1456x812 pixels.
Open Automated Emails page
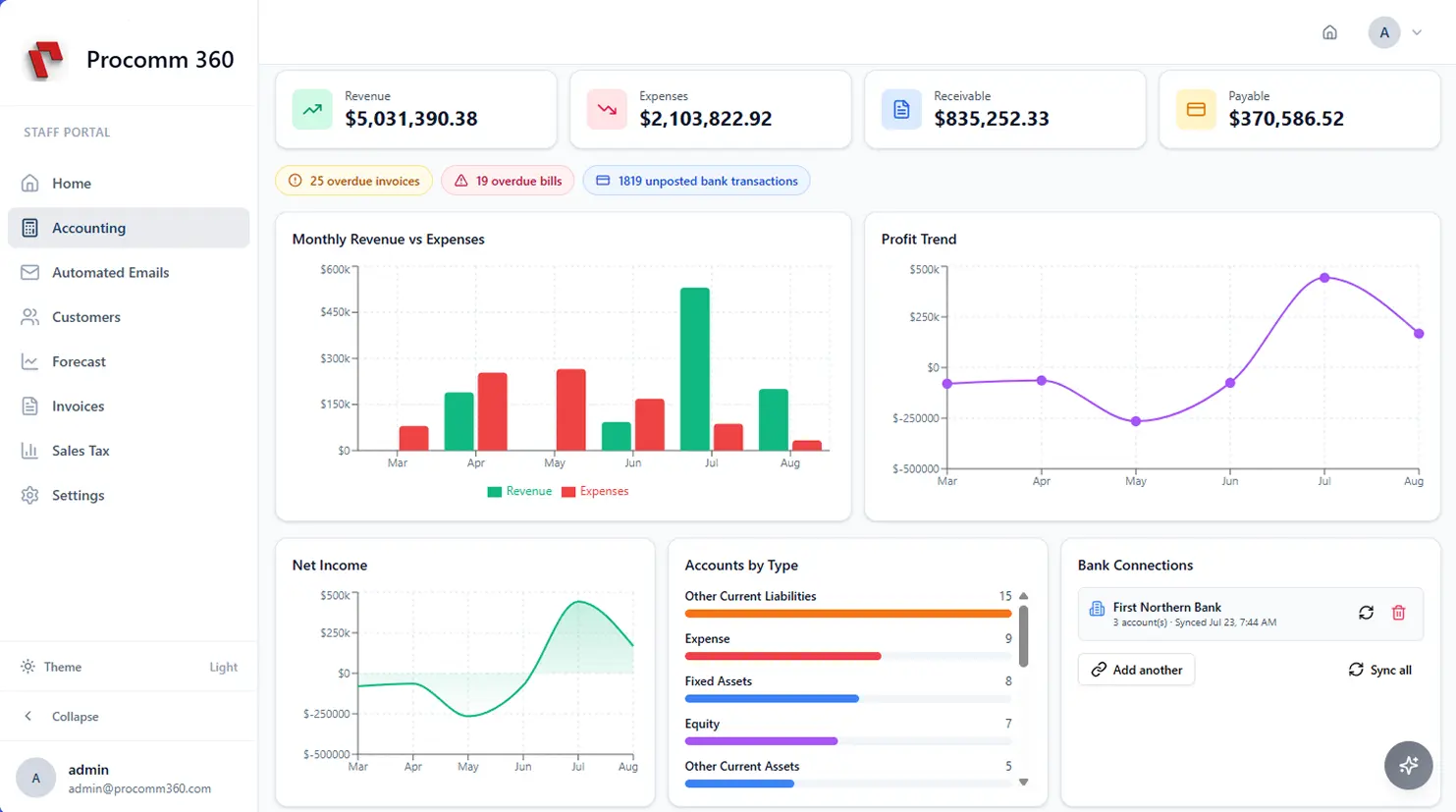pos(129,272)
